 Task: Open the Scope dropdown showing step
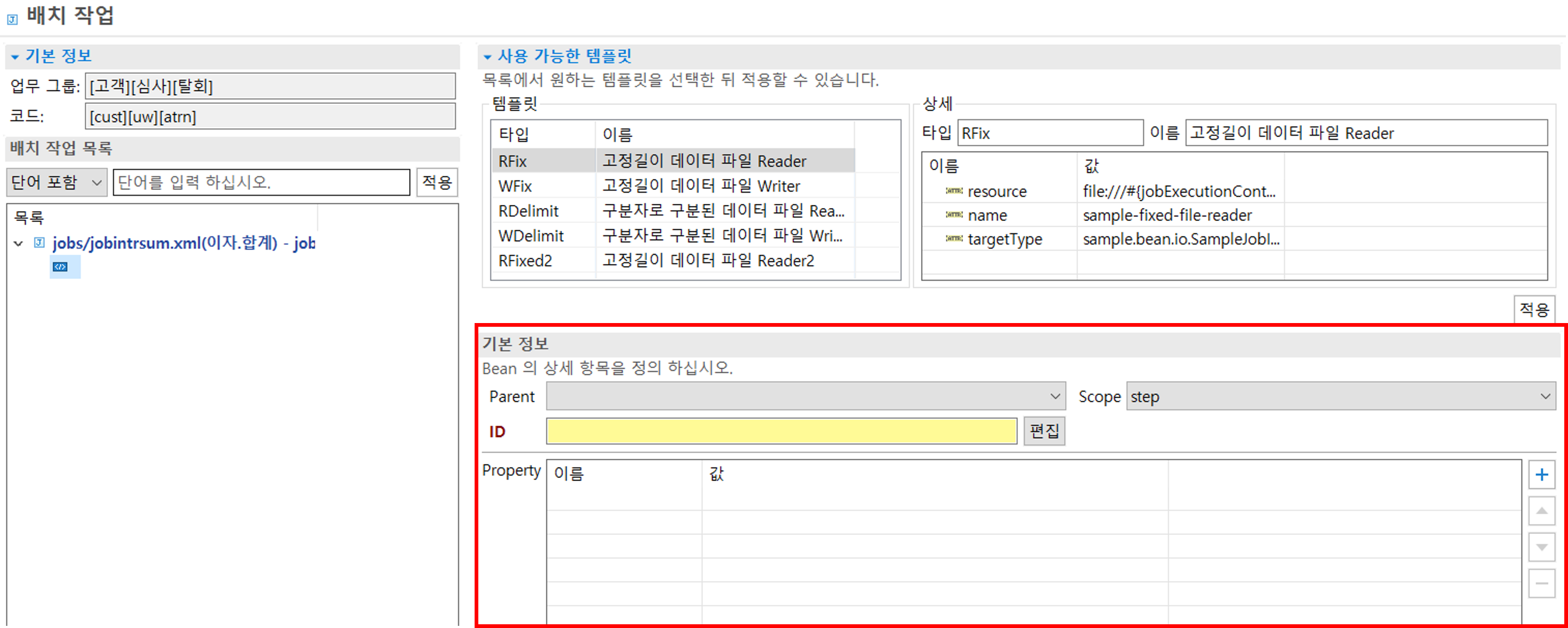click(x=1340, y=396)
